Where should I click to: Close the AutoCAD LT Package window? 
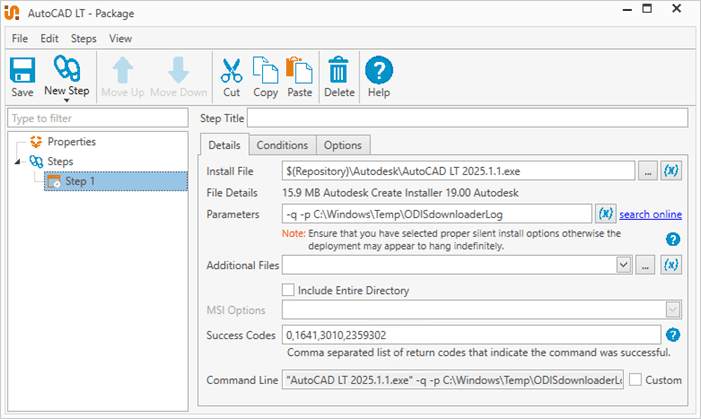point(676,8)
